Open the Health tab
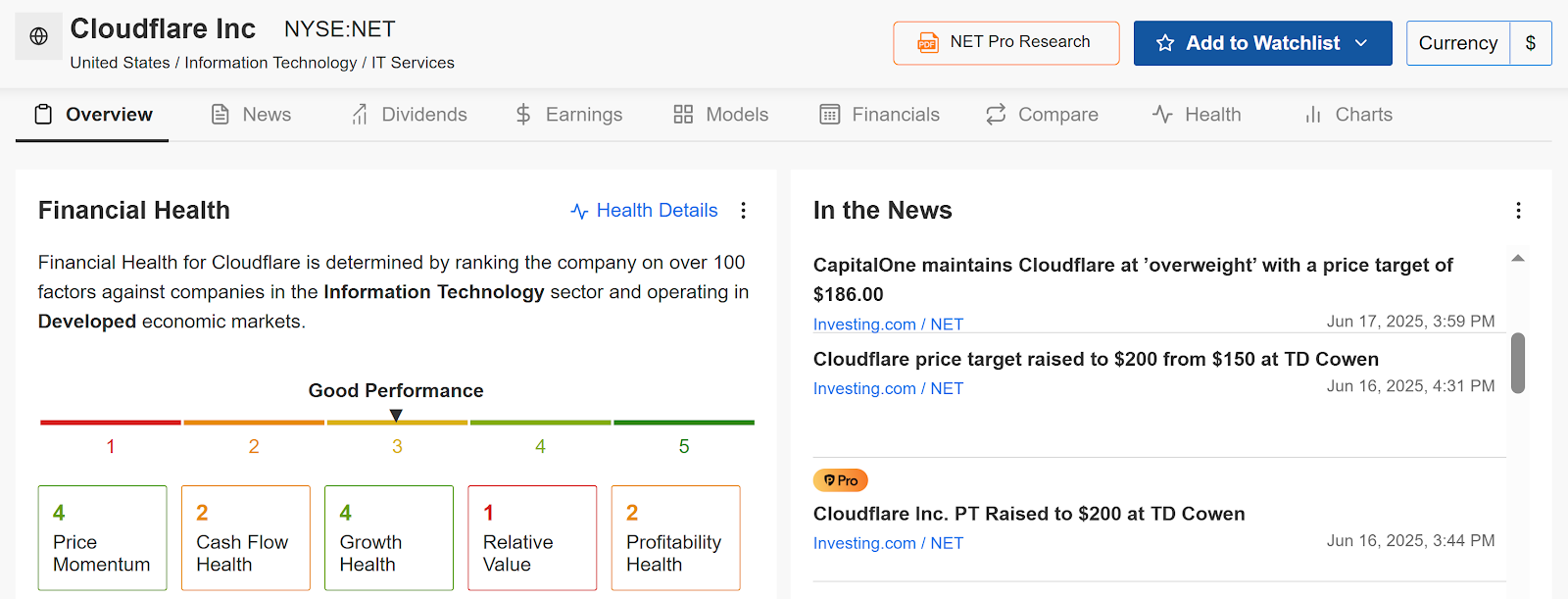The height and width of the screenshot is (599, 1568). pos(1196,115)
